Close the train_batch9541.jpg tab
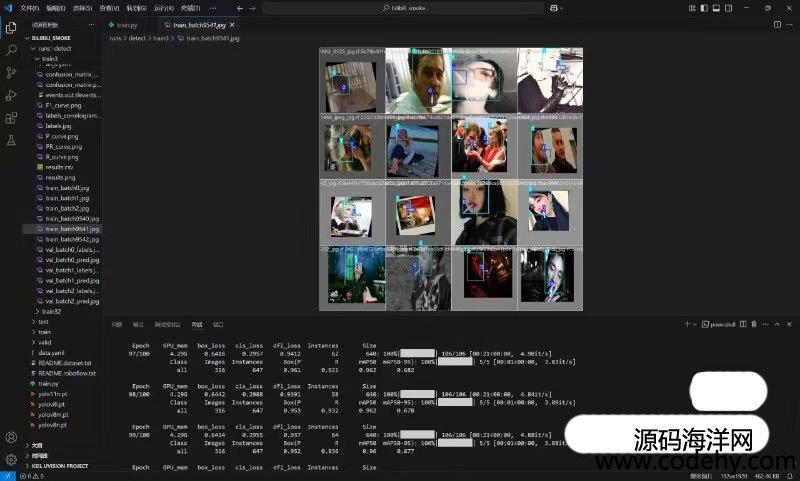The height and width of the screenshot is (481, 800). [x=233, y=24]
